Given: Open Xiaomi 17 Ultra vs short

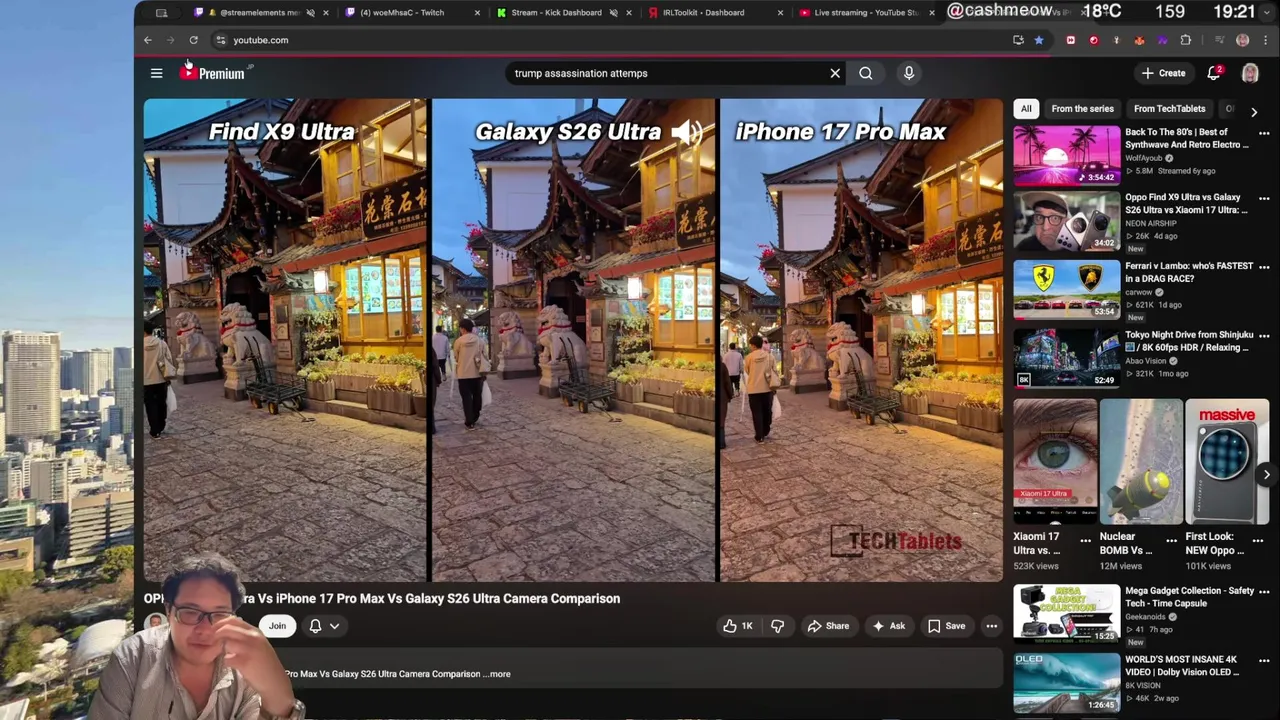Looking at the screenshot, I should [x=1055, y=461].
